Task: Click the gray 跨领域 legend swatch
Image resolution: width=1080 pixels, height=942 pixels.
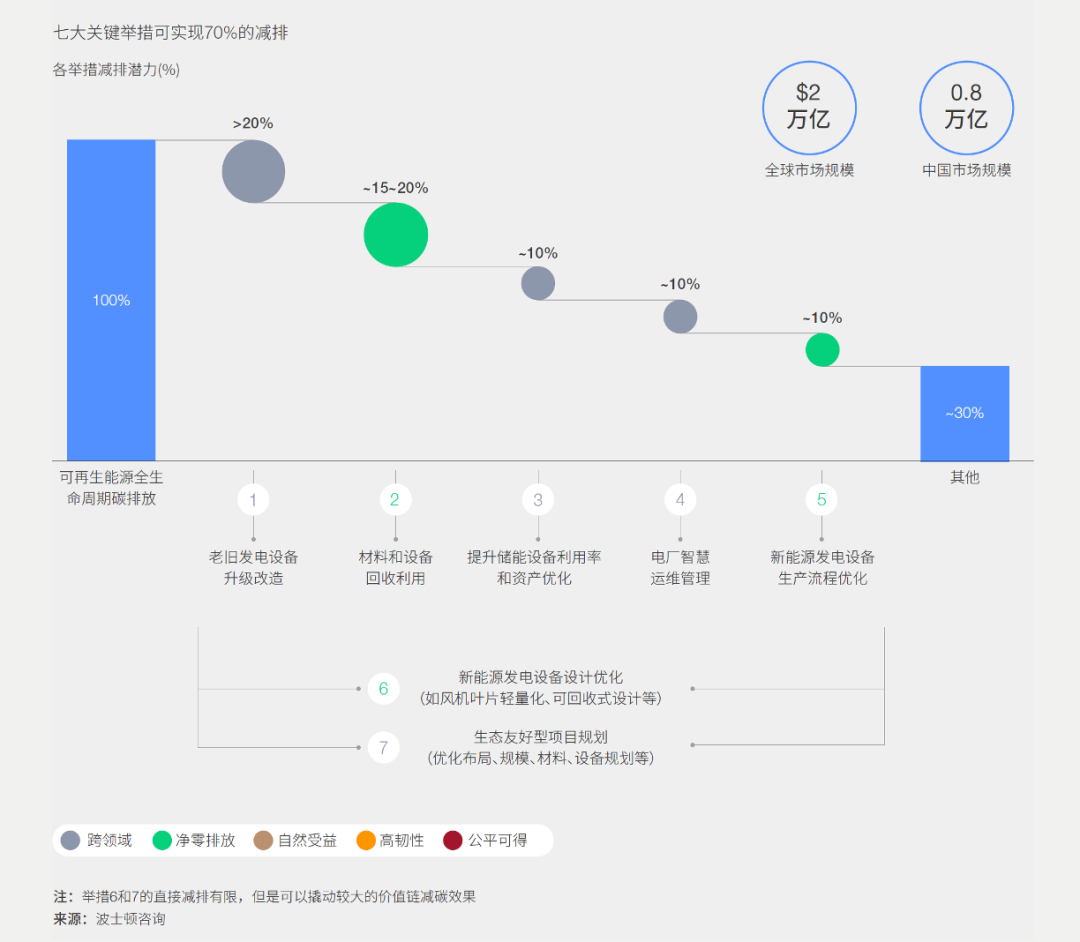Action: click(70, 841)
